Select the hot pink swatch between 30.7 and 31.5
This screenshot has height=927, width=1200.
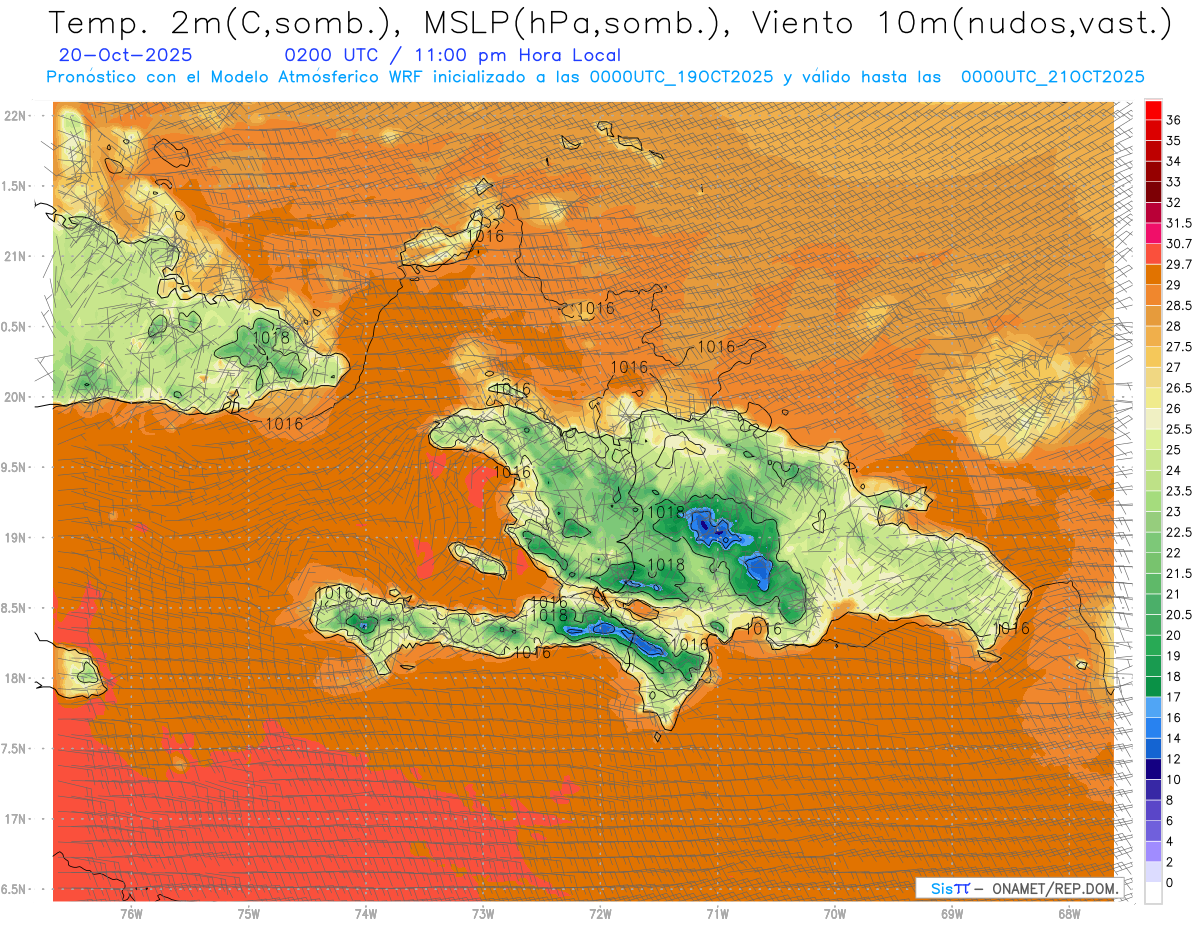click(x=1153, y=233)
